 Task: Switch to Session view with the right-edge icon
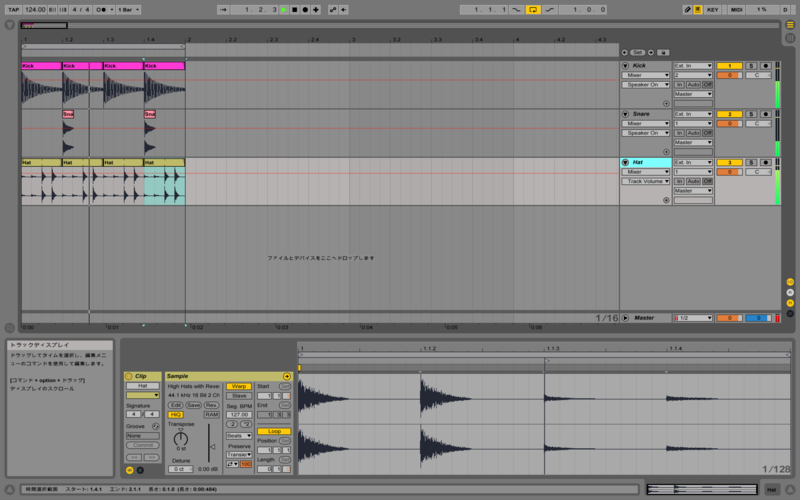[x=790, y=37]
